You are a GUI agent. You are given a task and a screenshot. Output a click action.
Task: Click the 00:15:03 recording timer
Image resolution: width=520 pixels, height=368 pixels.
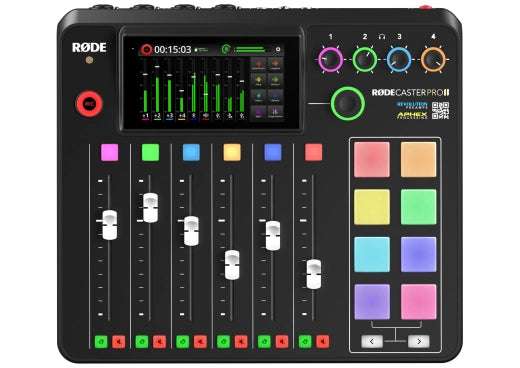(173, 50)
